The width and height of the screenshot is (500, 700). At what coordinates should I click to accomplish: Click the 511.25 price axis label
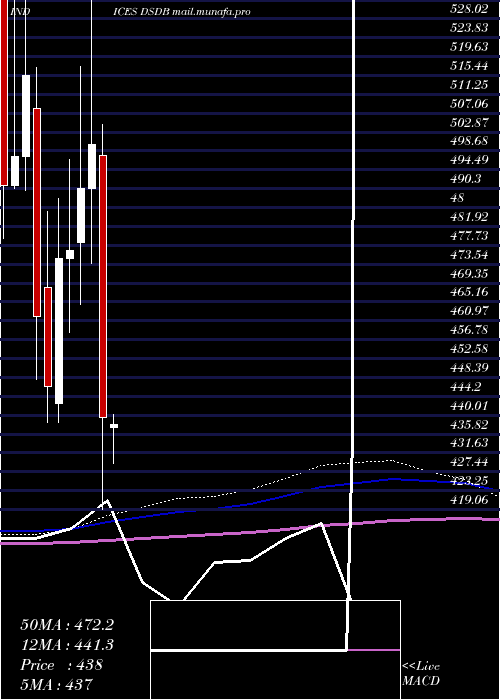click(x=469, y=85)
